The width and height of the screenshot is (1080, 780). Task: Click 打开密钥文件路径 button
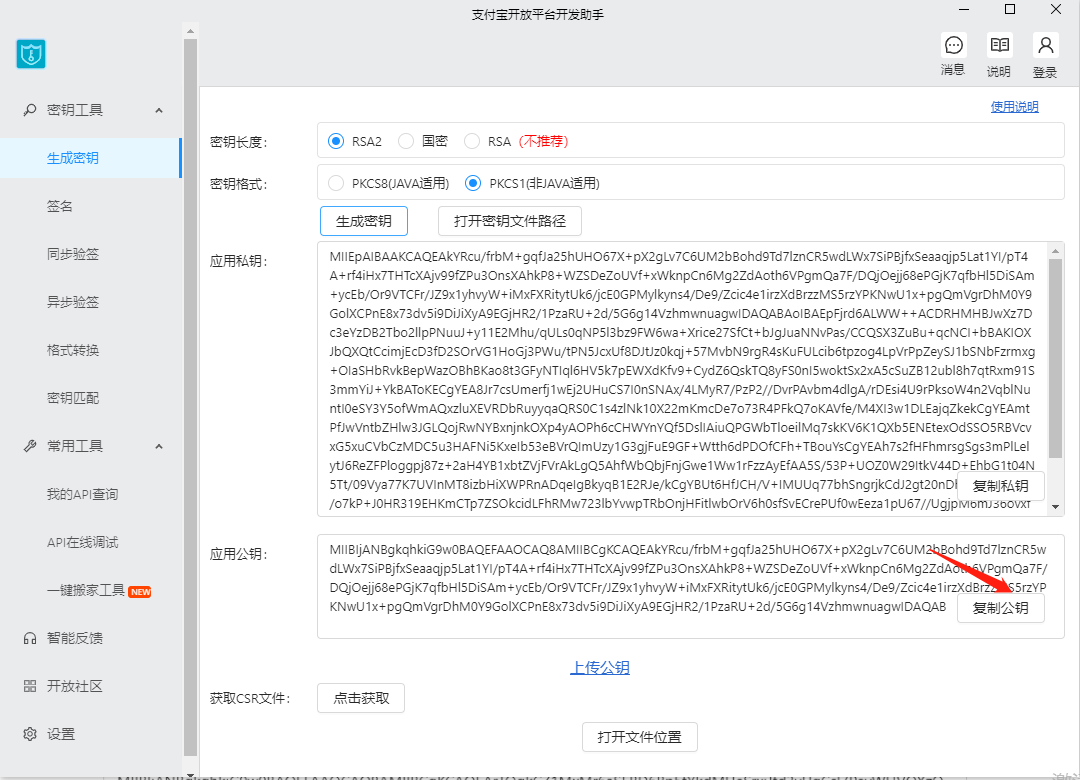510,221
